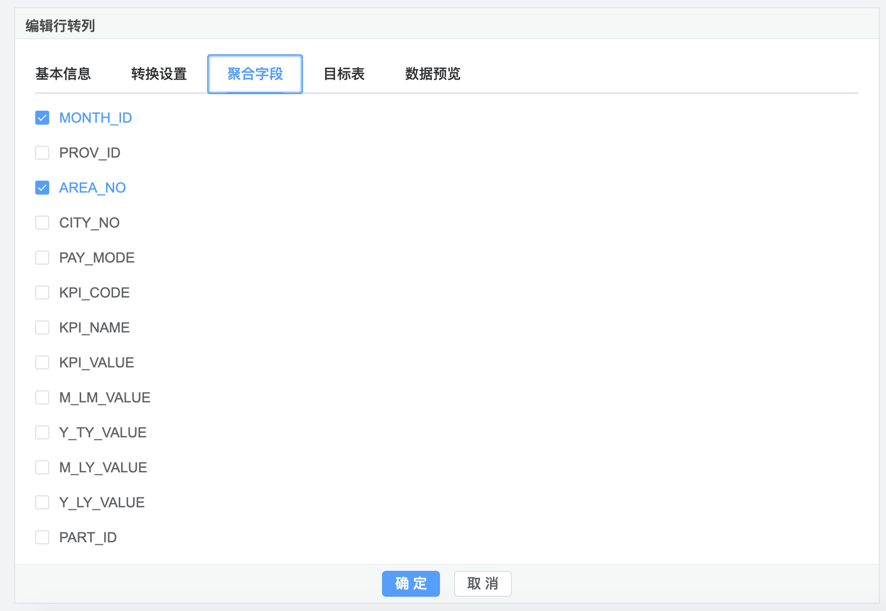Uncheck the MONTH_ID checkbox
The image size is (886, 611).
42,118
